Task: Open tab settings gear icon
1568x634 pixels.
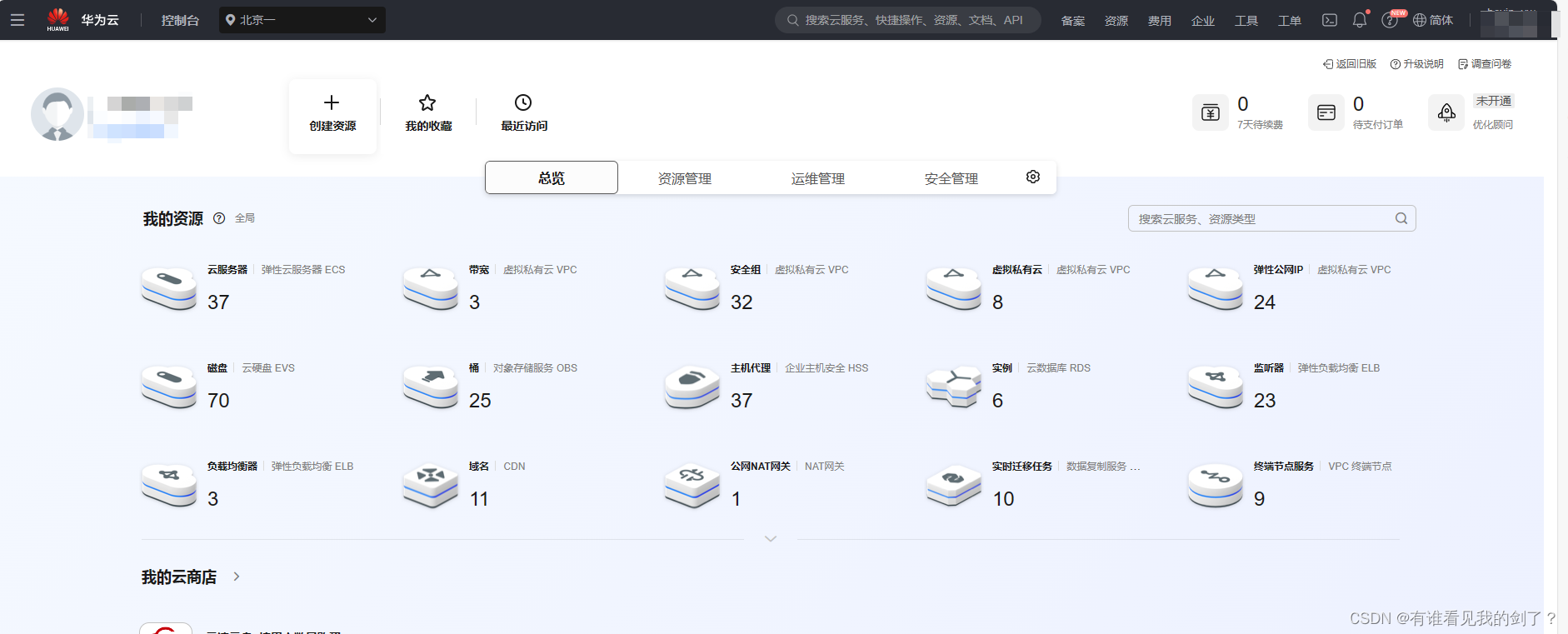Action: click(1033, 177)
